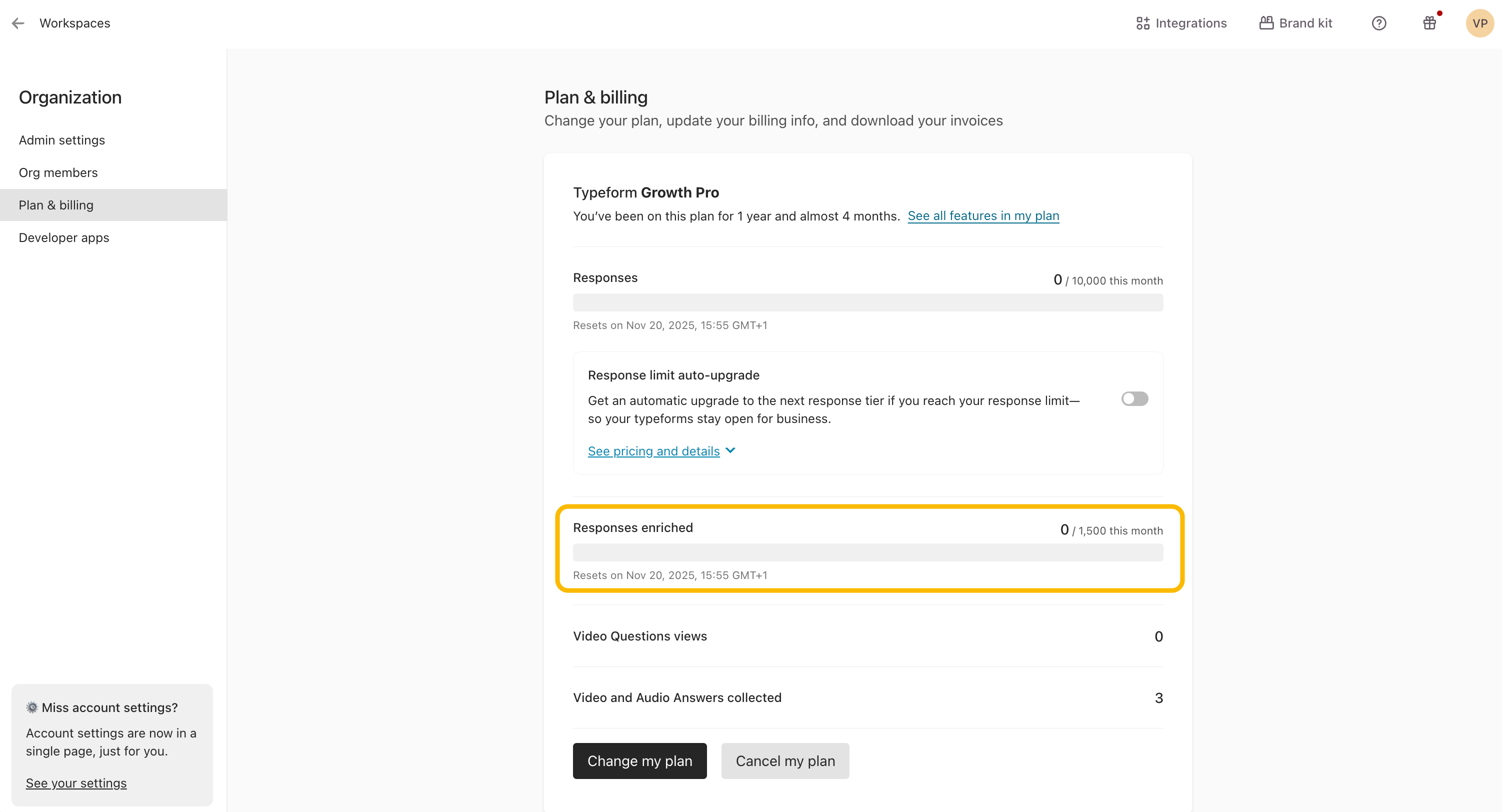Click the gift box icon
Screen dimensions: 1502x812
tap(1429, 23)
